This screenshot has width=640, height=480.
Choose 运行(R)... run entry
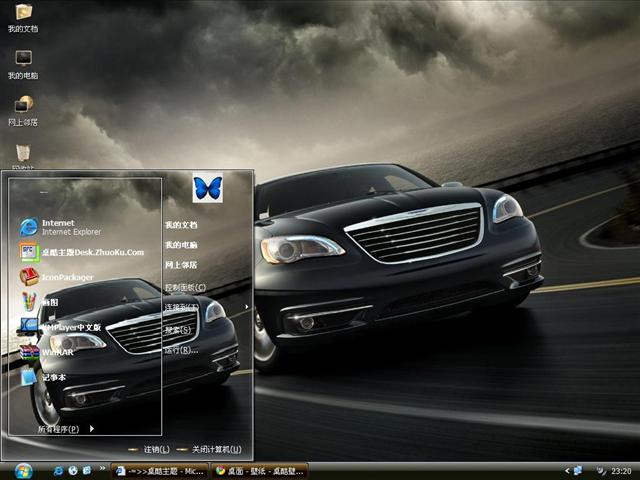pos(181,350)
